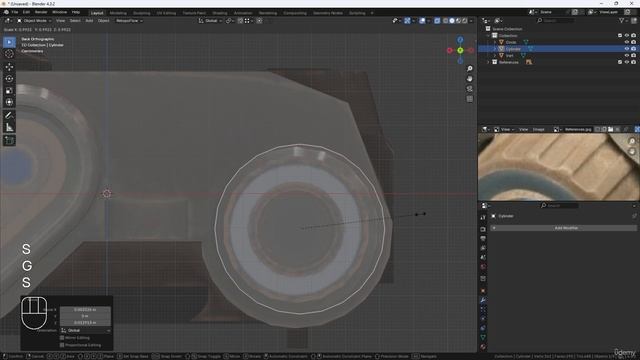Switch to the UV Editing workspace tab
Screen dimensions: 640x360
[166, 13]
